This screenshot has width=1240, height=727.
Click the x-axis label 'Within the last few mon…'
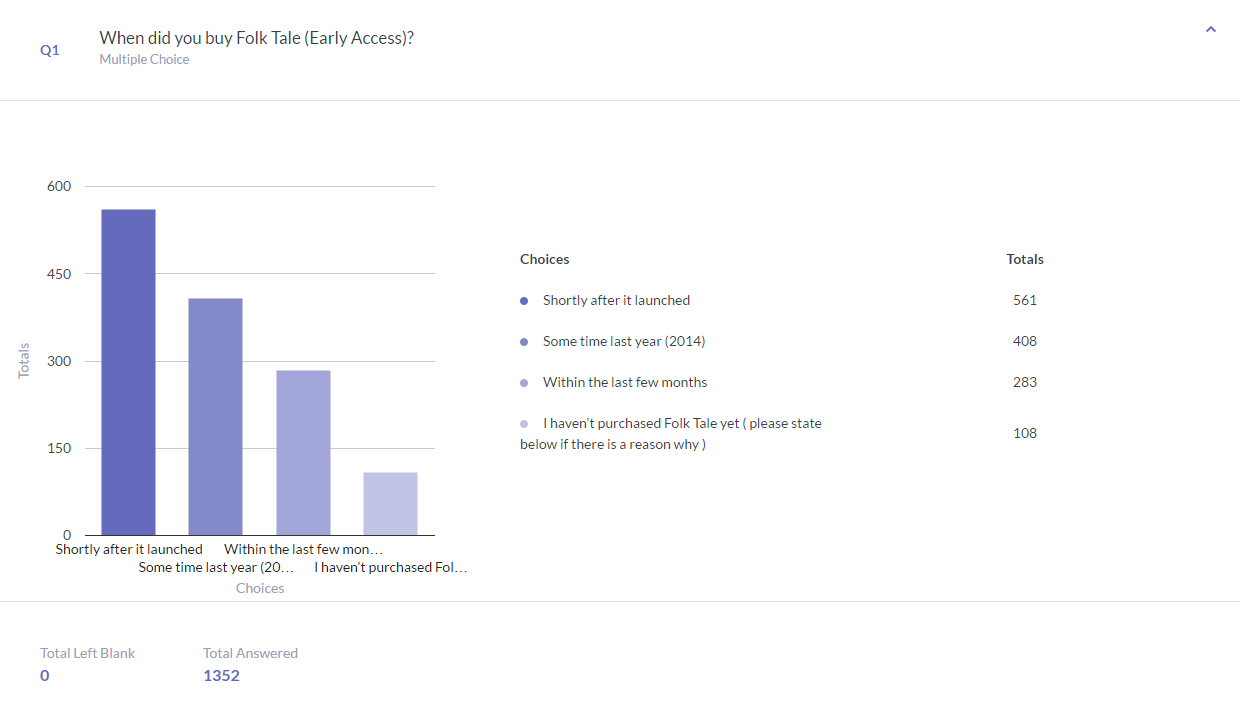pyautogui.click(x=304, y=549)
